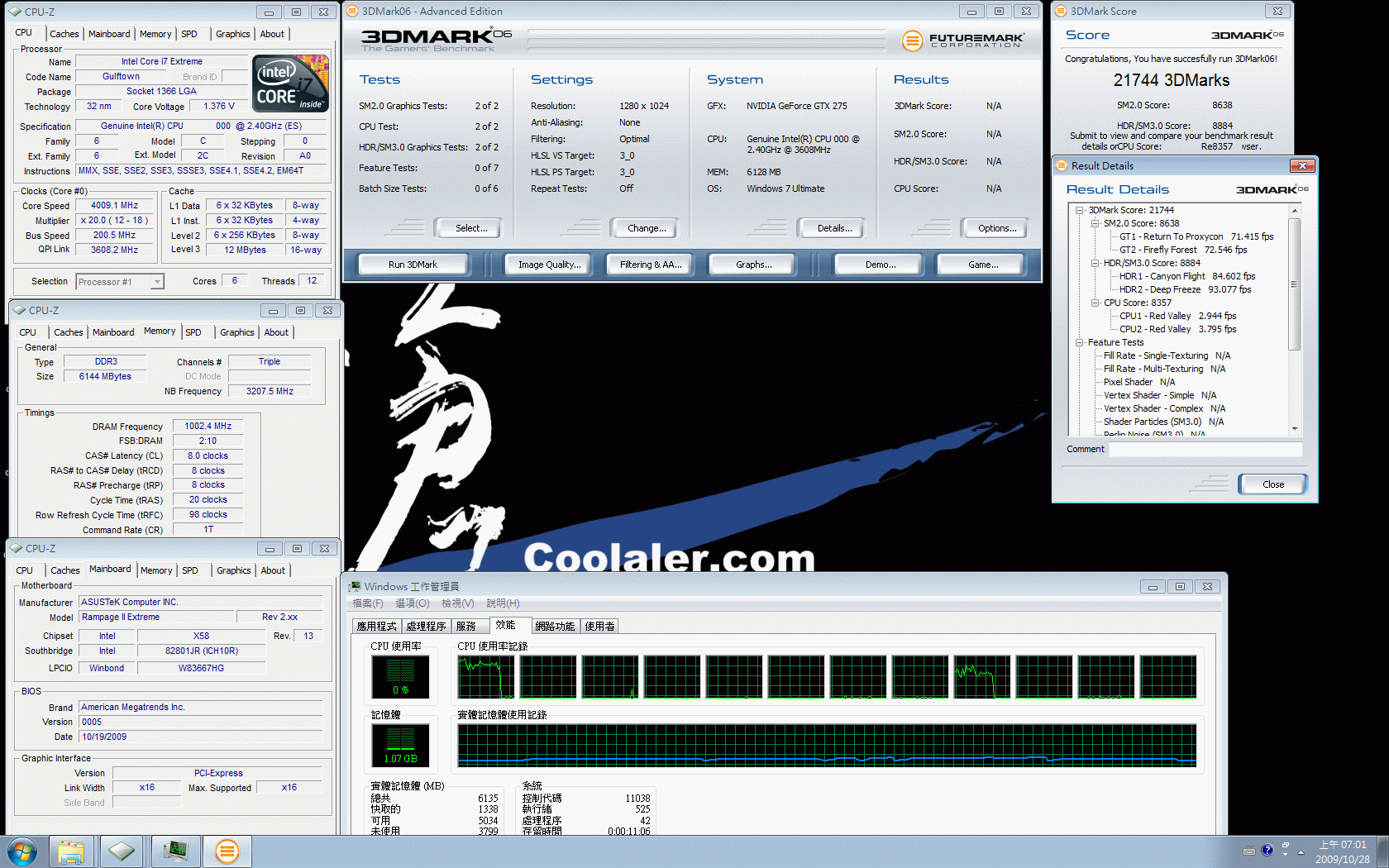Open the Graphs dialog
The width and height of the screenshot is (1389, 868).
[753, 265]
